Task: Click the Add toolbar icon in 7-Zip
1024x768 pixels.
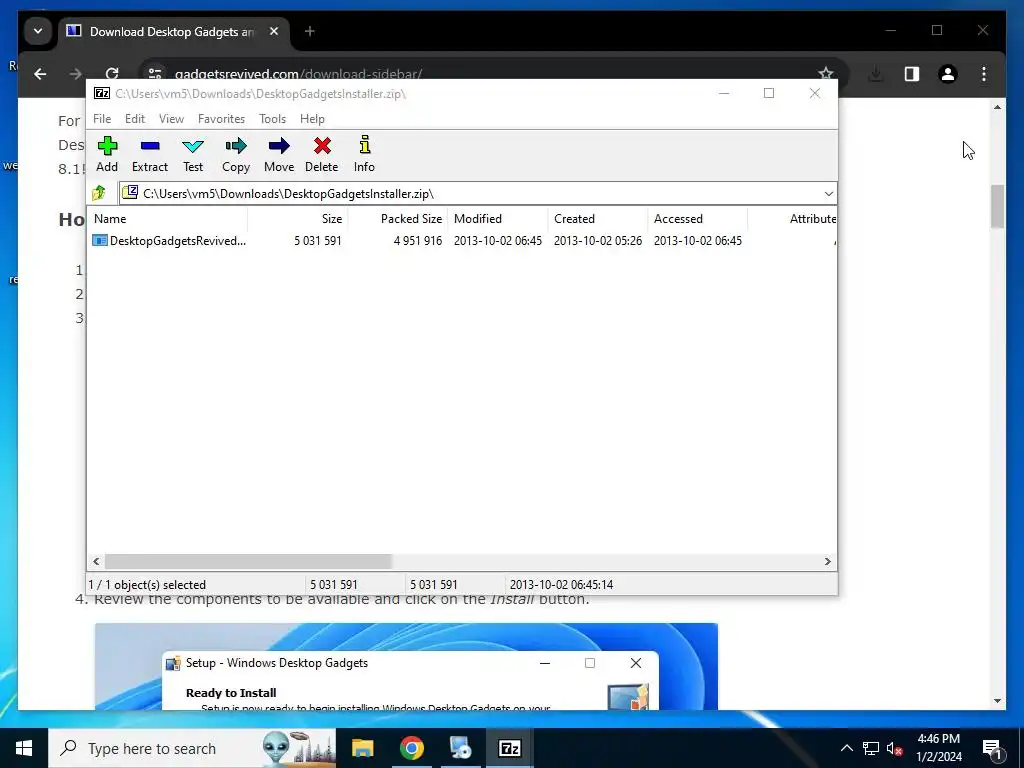Action: click(x=107, y=155)
